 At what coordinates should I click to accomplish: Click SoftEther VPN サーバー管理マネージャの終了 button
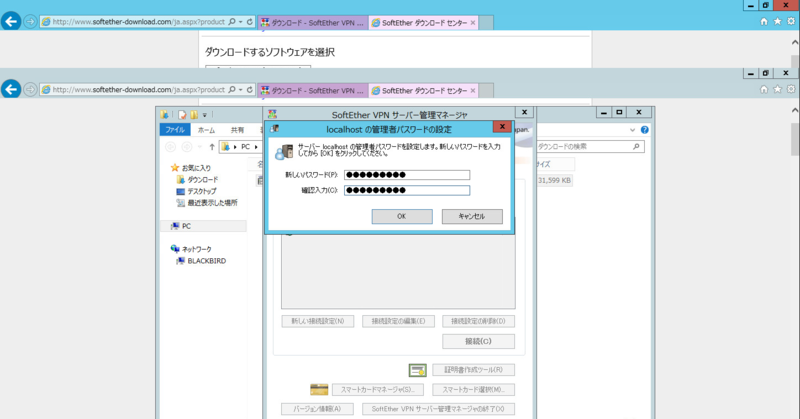(438, 409)
